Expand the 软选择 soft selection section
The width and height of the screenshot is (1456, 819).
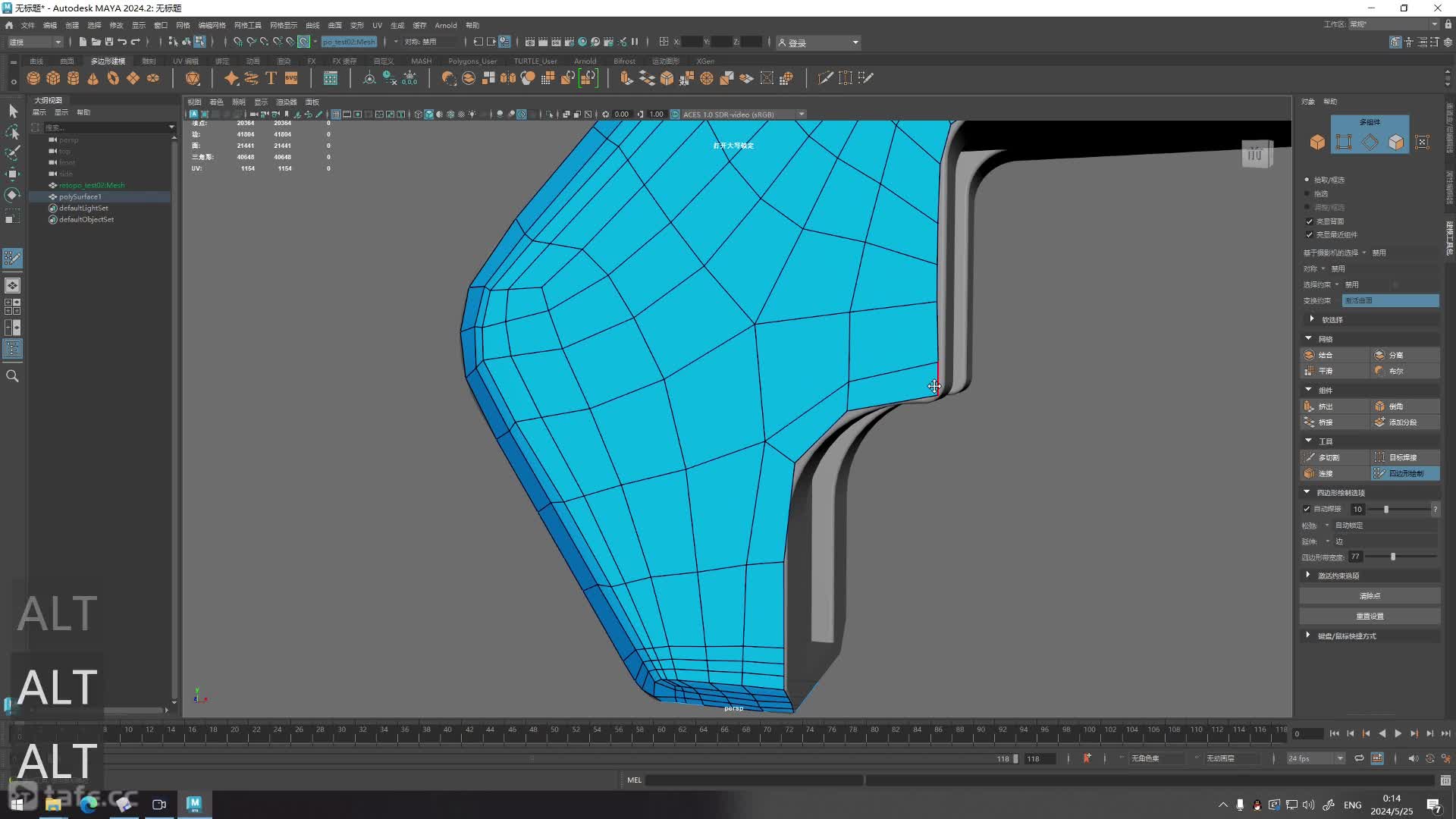tap(1312, 319)
